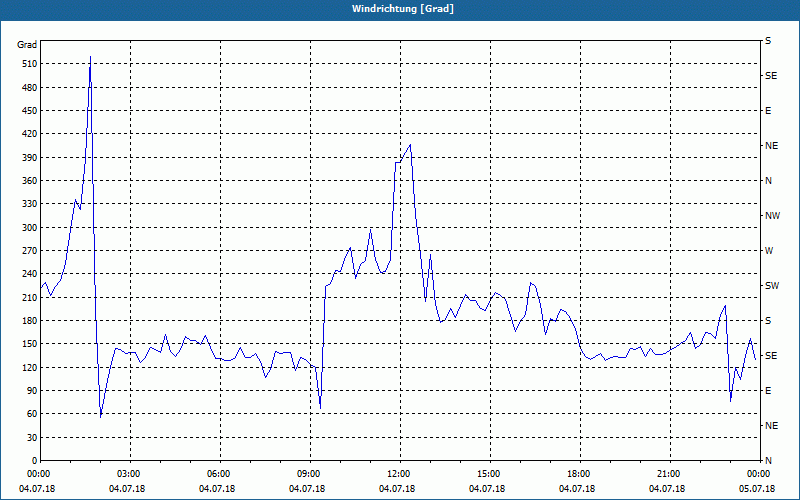Screen dimensions: 800x500
Task: Select the N compass label at the zero line
Action: pos(769,461)
